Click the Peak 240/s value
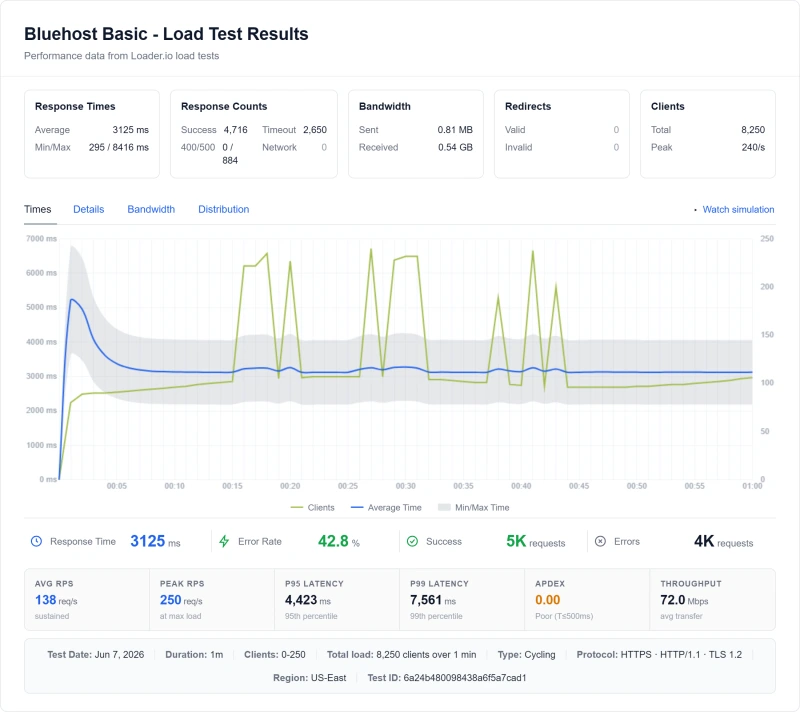Viewport: 800px width, 712px height. click(753, 147)
